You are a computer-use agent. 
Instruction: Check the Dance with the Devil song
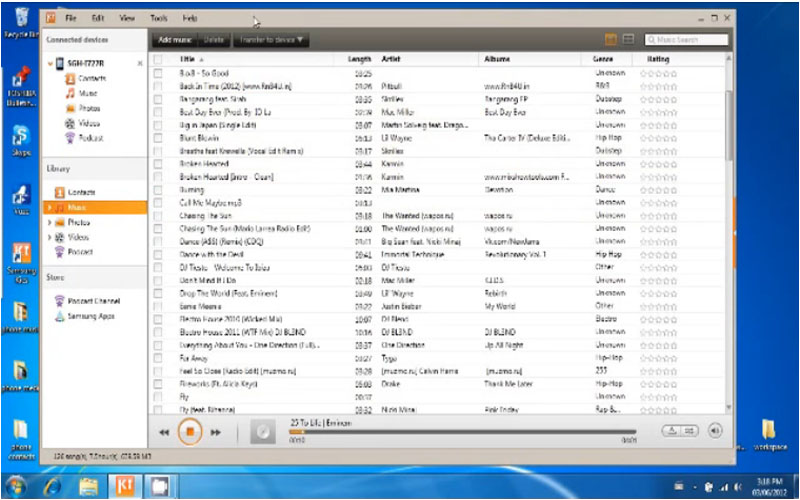coord(158,255)
